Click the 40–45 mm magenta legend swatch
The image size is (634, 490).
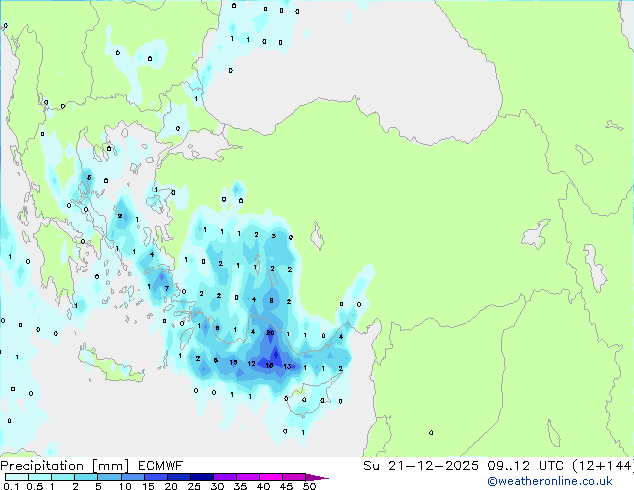271,477
